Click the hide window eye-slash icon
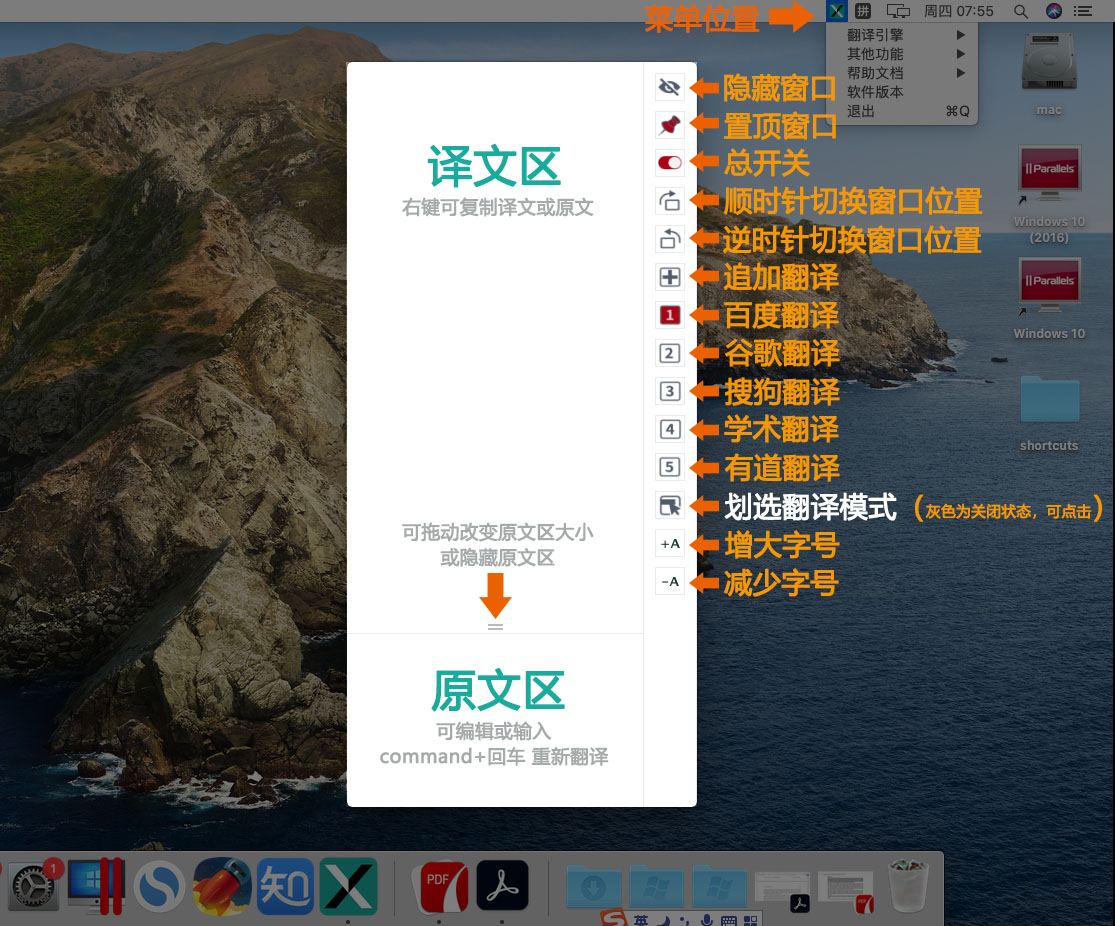This screenshot has width=1115, height=926. tap(669, 87)
